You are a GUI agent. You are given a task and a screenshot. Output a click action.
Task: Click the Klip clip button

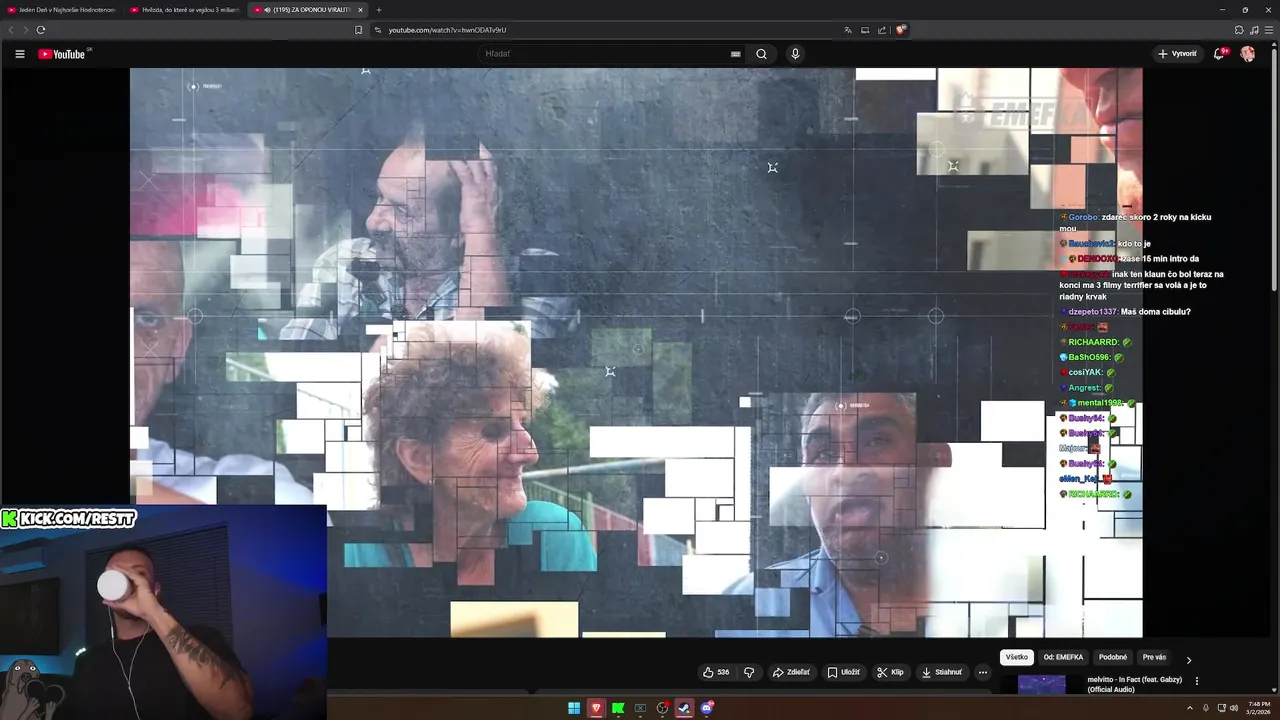pyautogui.click(x=890, y=672)
